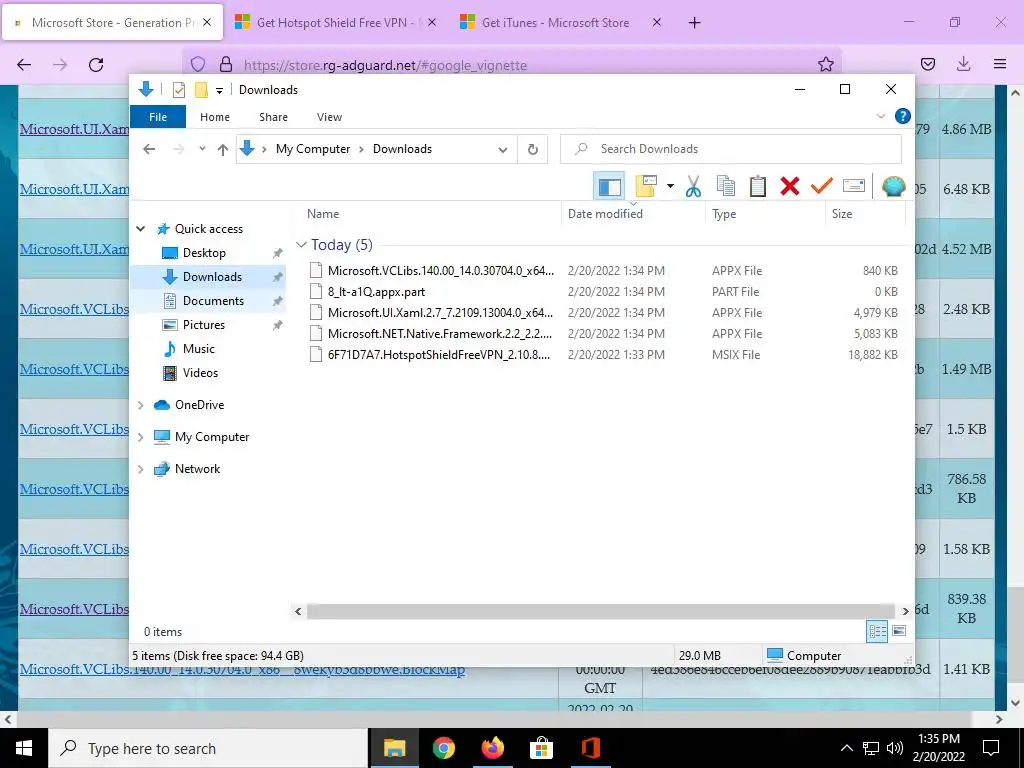Sort by the Name column header

pyautogui.click(x=430, y=214)
